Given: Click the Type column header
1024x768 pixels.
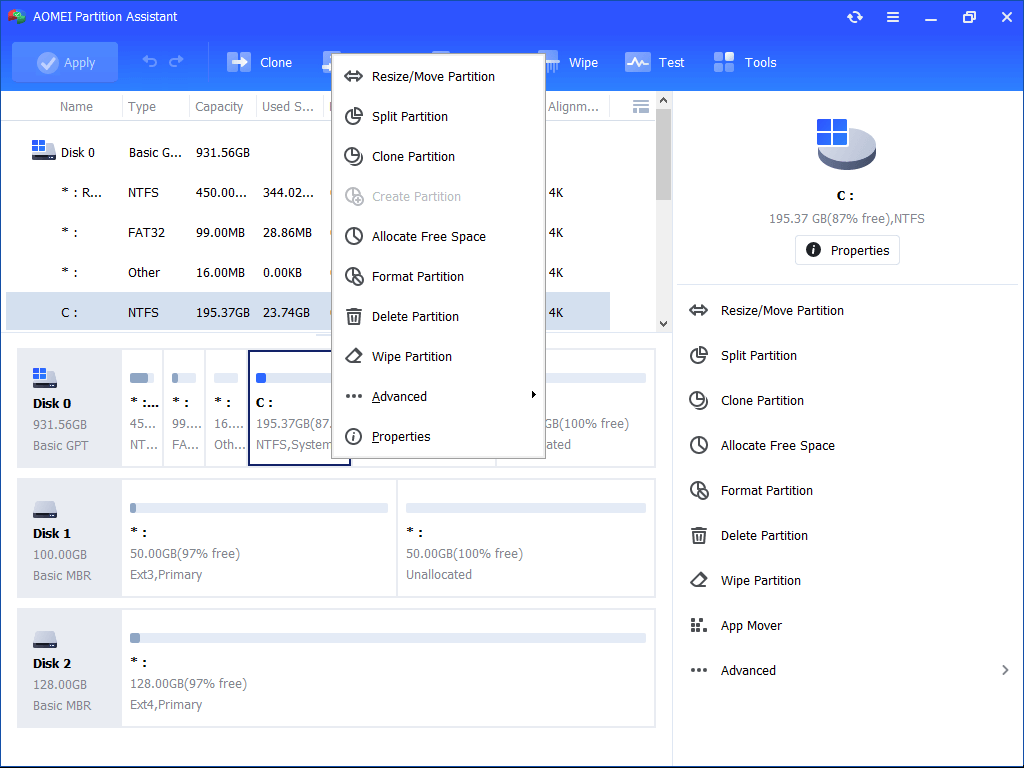Looking at the screenshot, I should (x=142, y=106).
